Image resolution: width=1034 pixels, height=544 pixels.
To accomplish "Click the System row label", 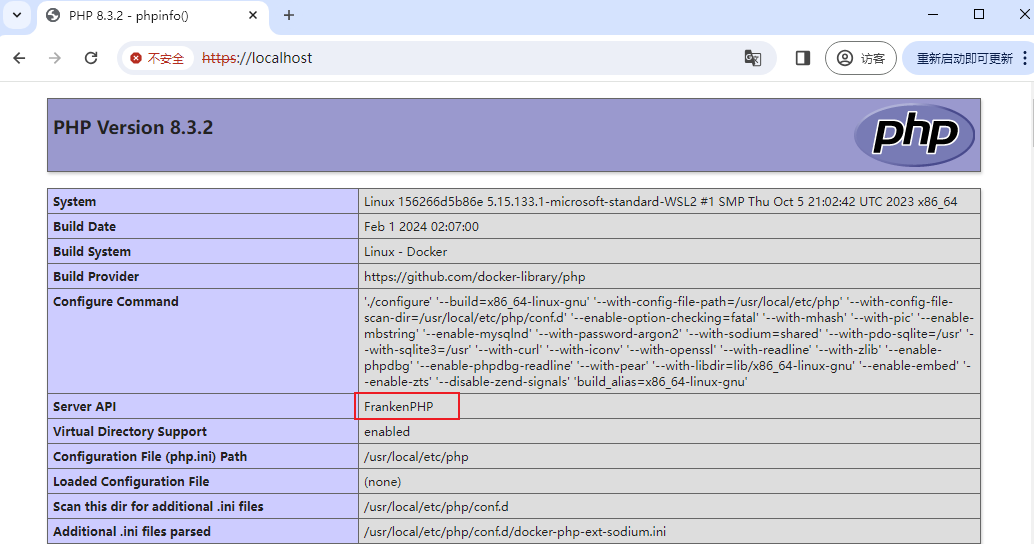I will click(x=75, y=202).
